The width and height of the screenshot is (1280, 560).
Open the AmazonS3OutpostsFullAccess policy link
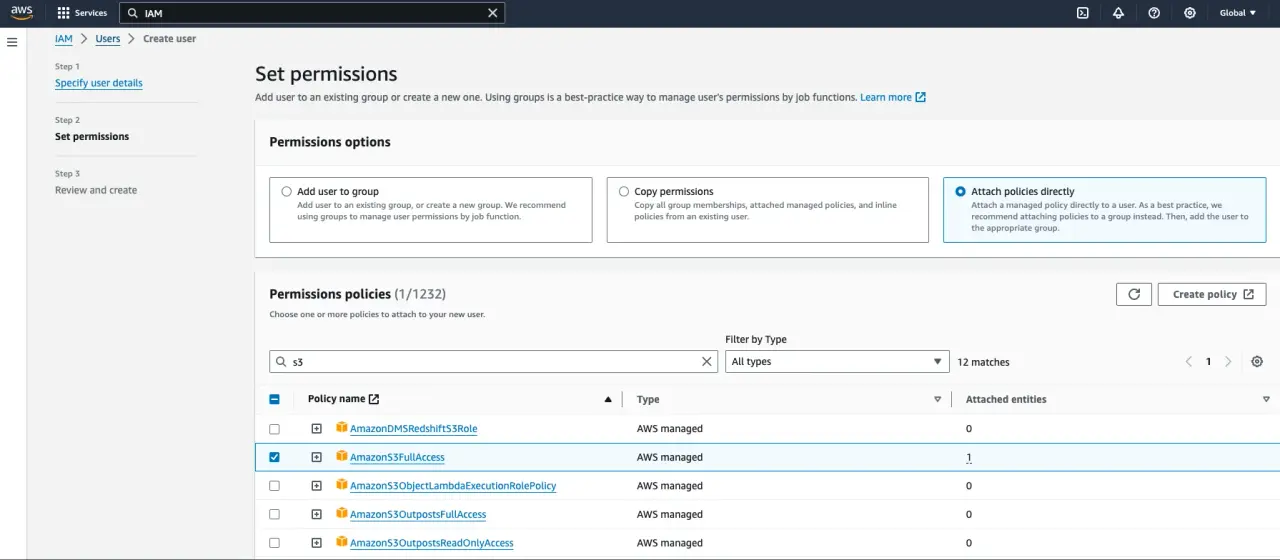418,514
